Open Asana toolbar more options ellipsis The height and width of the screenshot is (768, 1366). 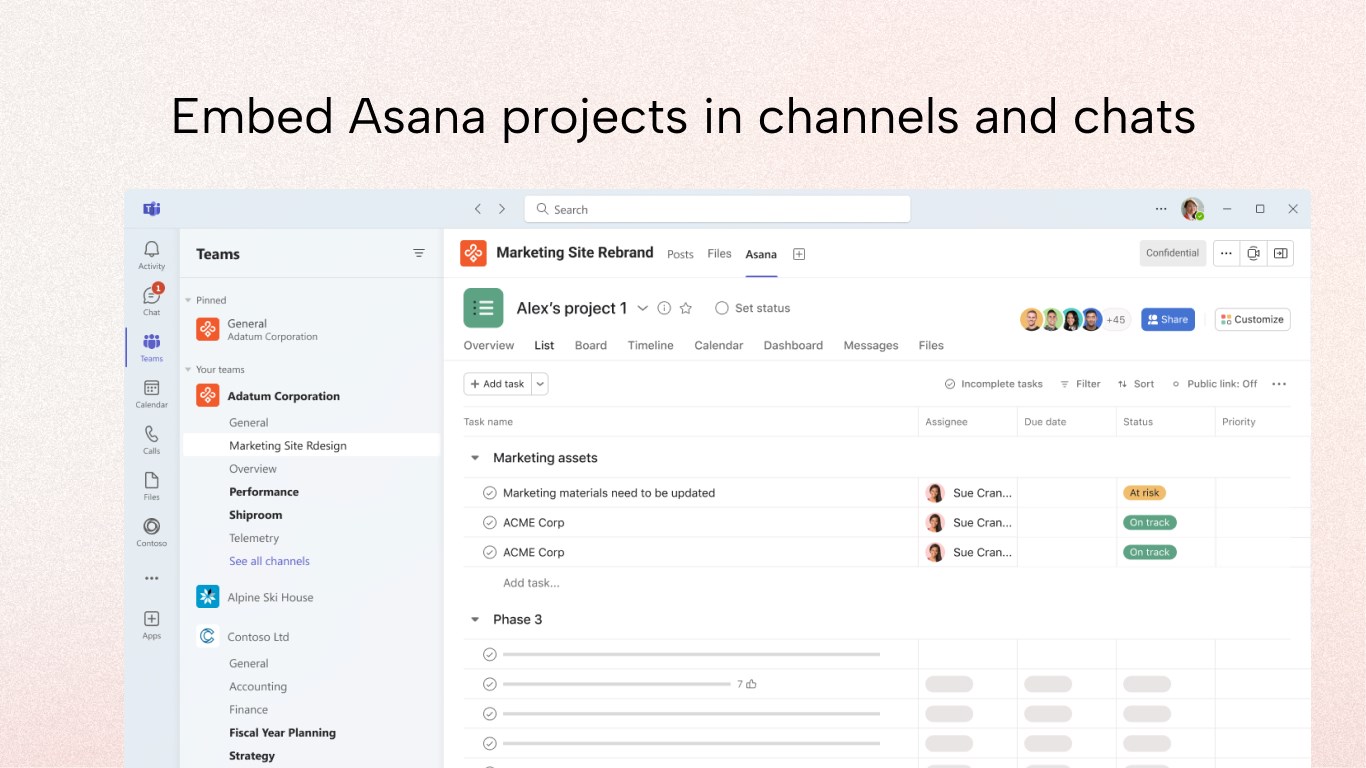click(1279, 384)
